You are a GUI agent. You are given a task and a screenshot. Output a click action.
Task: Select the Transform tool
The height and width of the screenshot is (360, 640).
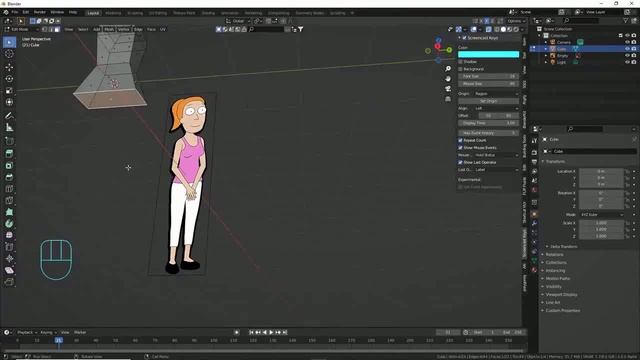(x=9, y=102)
